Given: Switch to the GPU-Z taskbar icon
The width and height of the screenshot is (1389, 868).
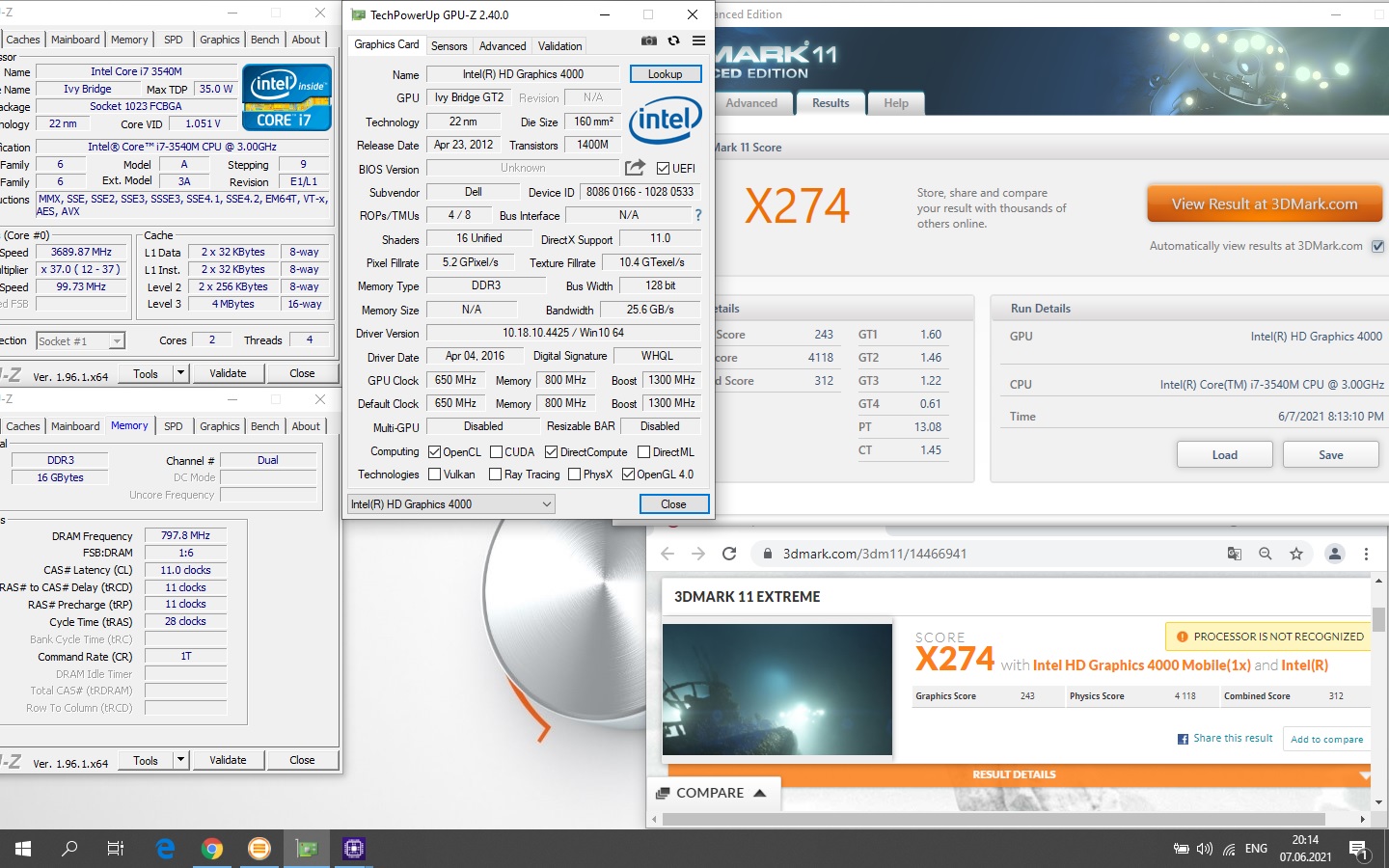Looking at the screenshot, I should click(307, 849).
